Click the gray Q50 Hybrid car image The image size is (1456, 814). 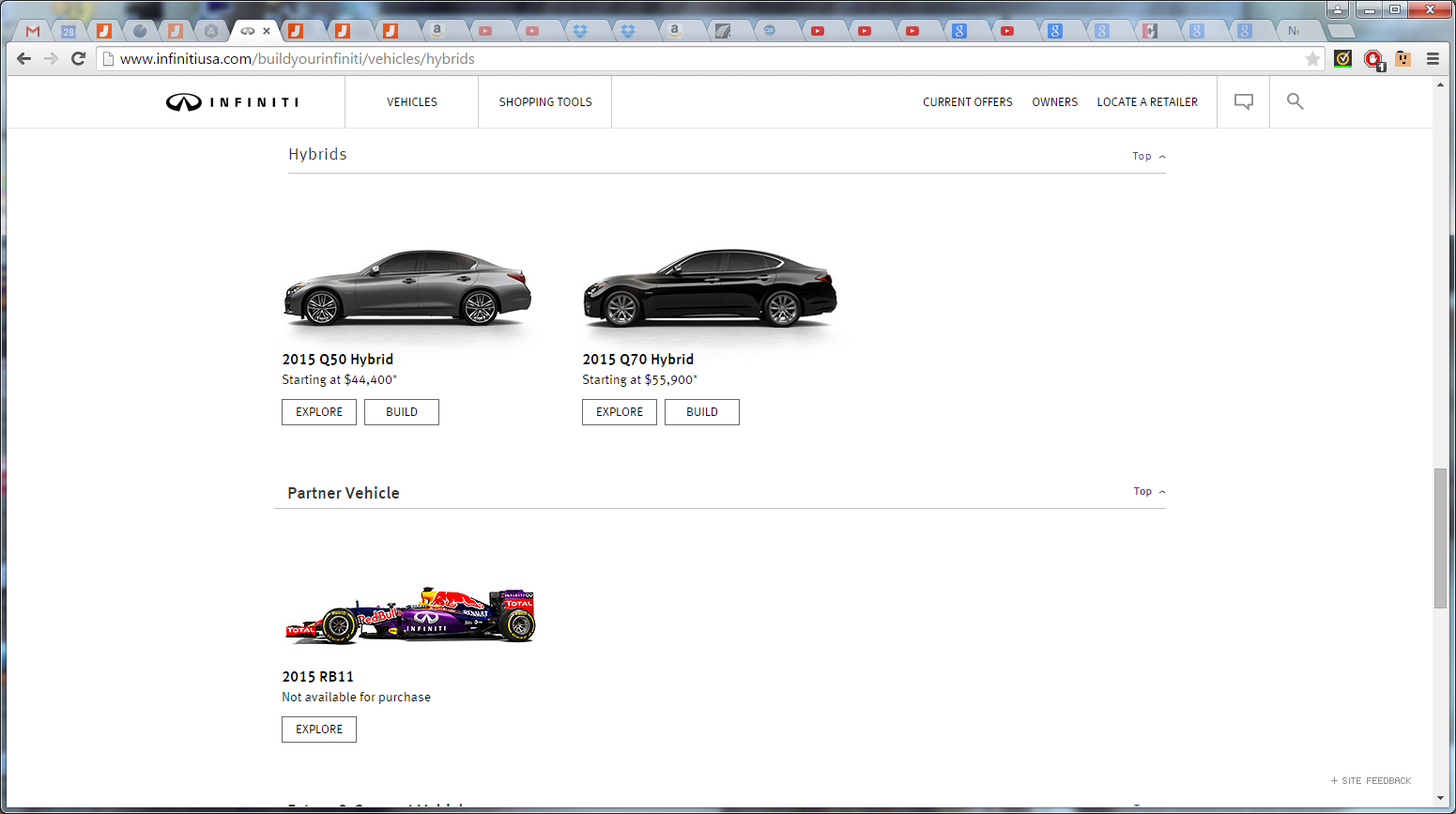[407, 287]
